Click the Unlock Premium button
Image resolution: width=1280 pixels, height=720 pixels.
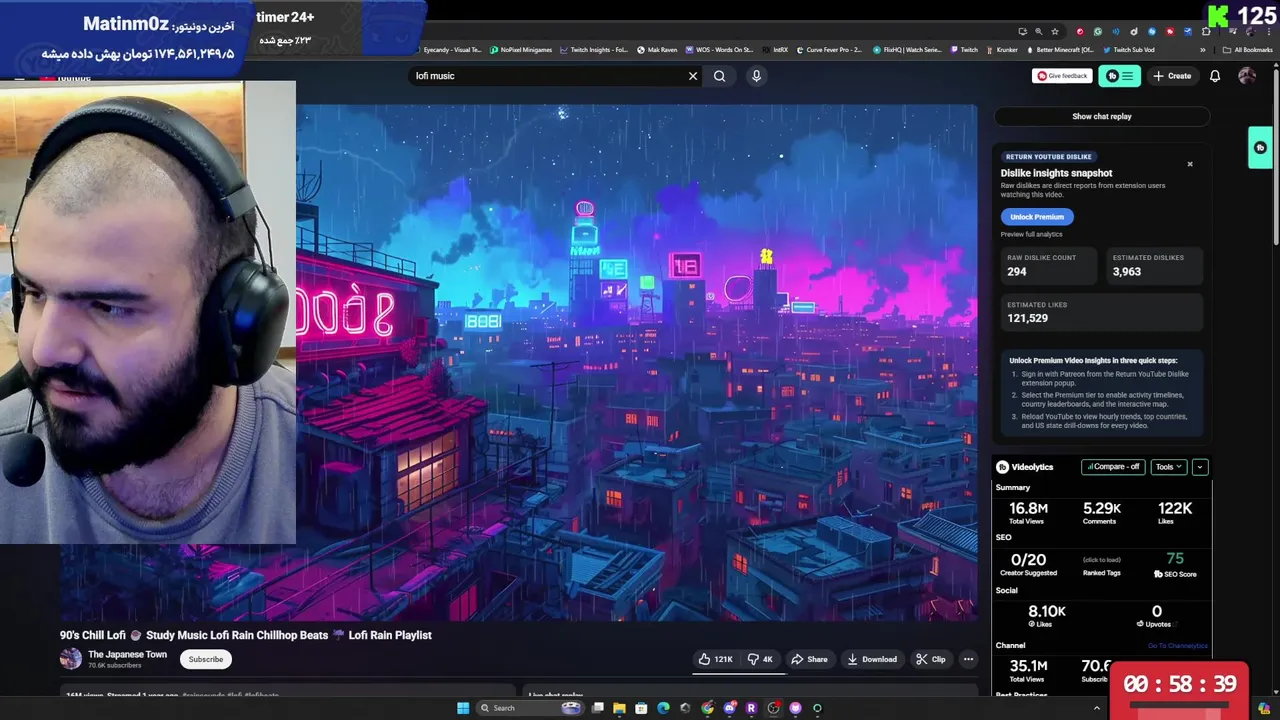click(x=1037, y=217)
